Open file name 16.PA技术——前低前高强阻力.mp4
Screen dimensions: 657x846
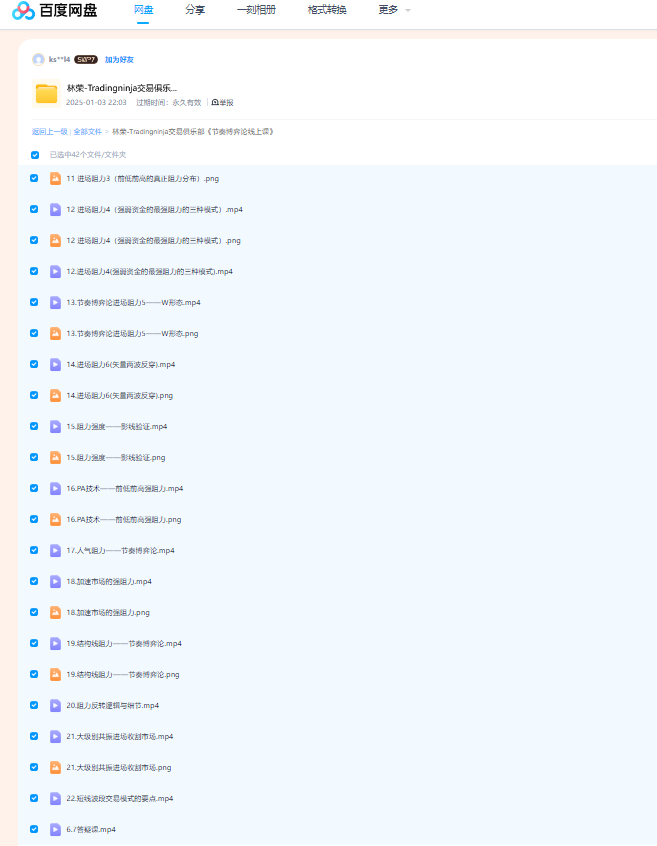coord(125,489)
